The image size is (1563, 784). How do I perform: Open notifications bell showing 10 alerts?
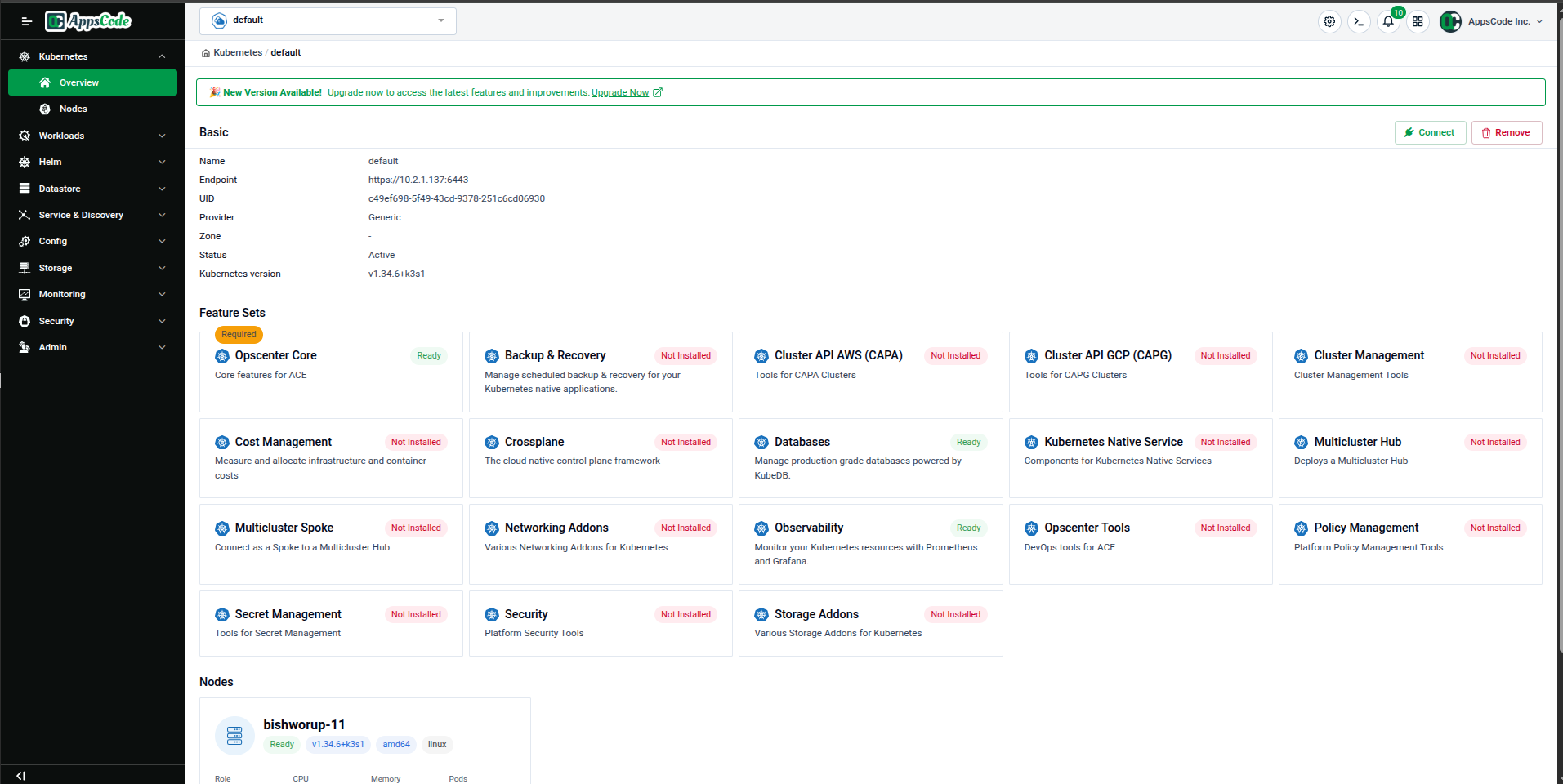coord(1388,21)
